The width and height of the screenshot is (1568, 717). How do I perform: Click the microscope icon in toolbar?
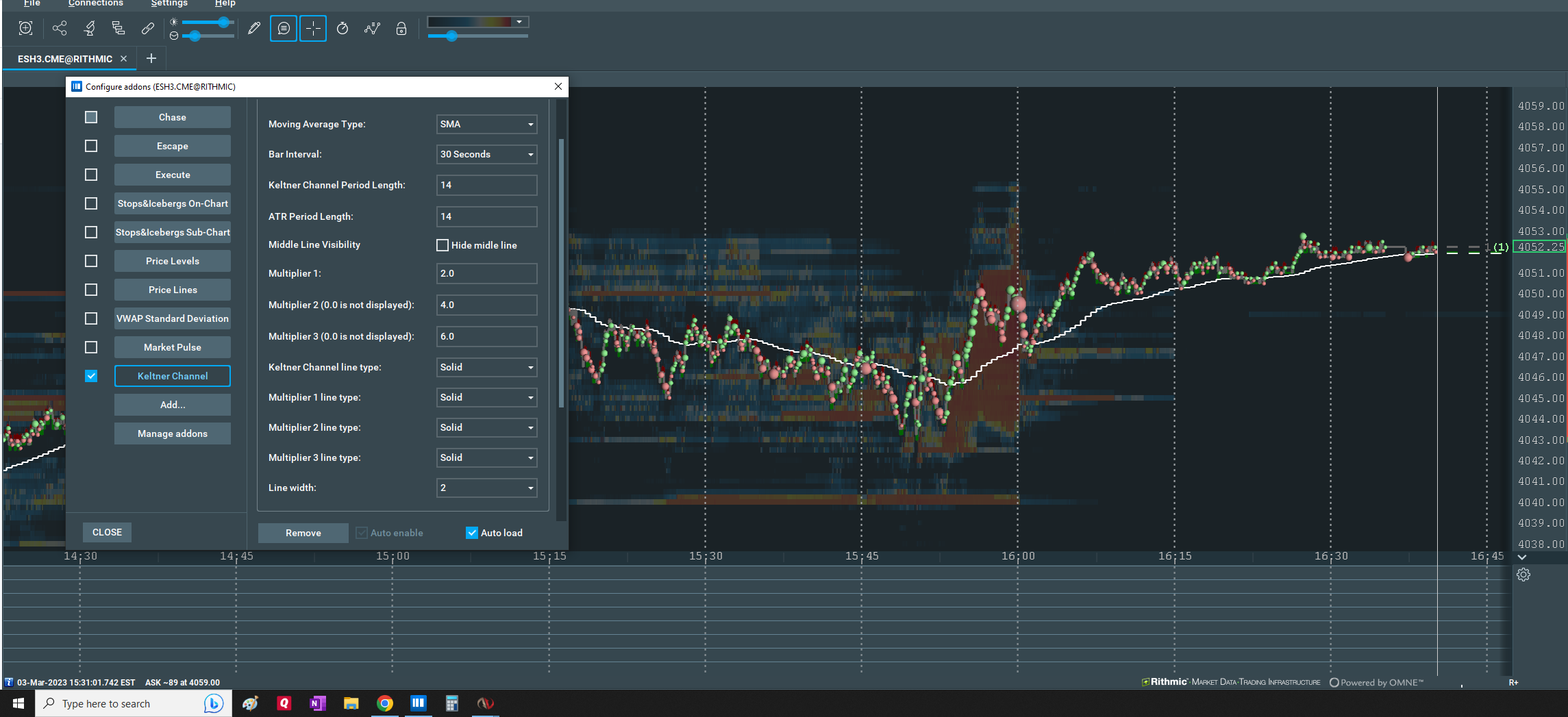tap(89, 28)
